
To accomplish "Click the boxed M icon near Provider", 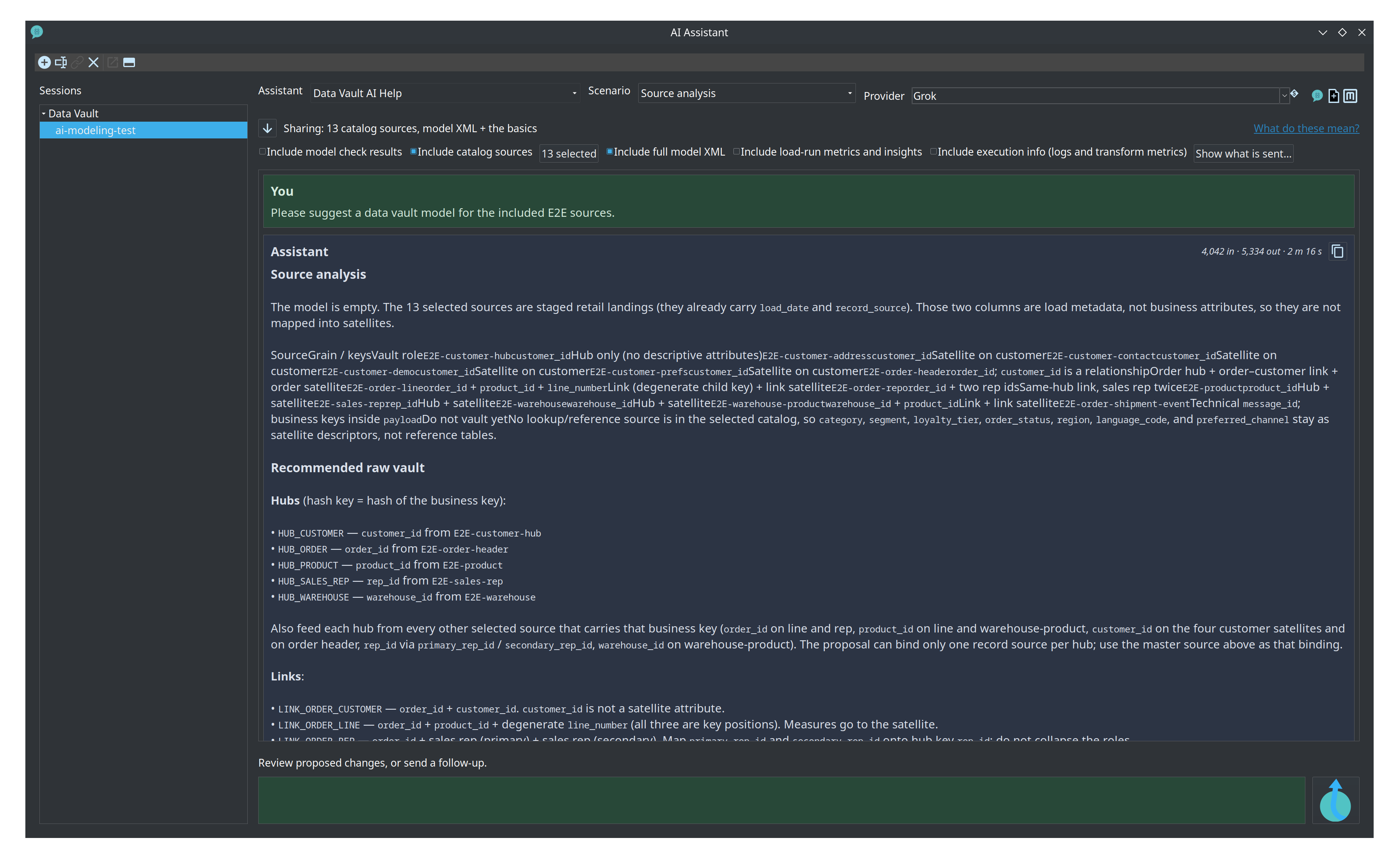I will pos(1350,96).
